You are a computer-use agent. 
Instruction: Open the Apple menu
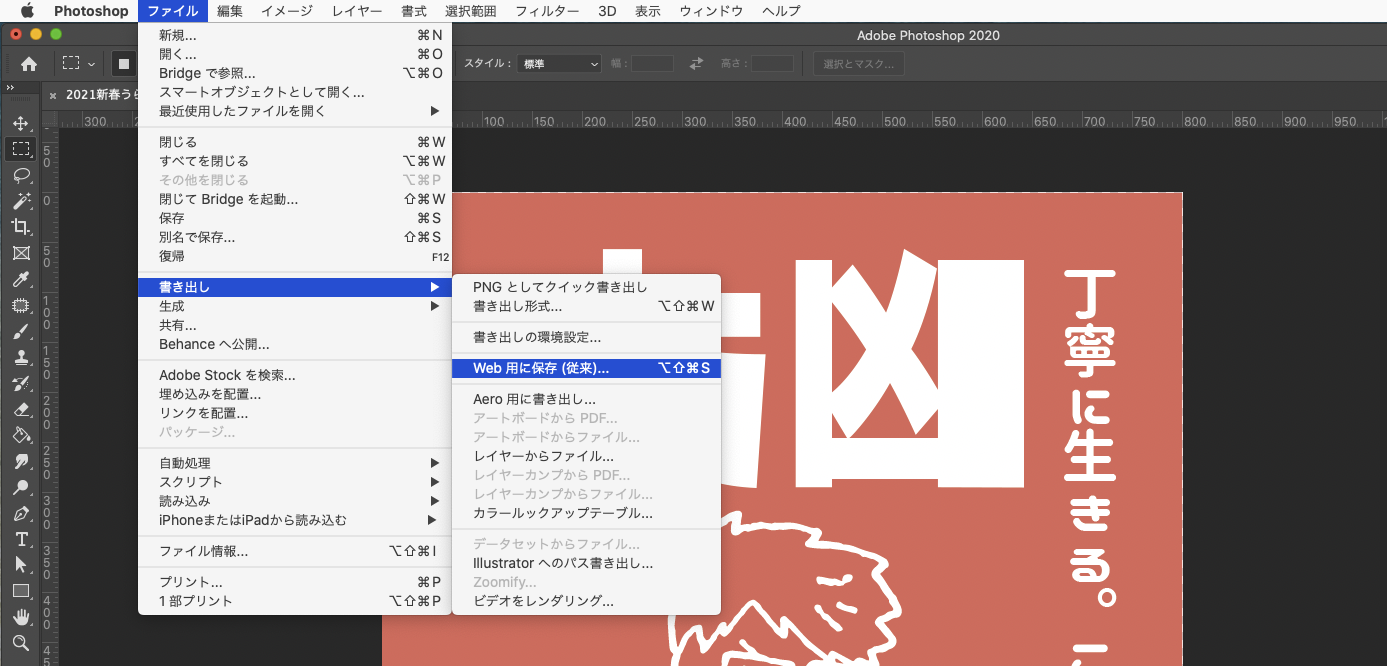click(27, 11)
